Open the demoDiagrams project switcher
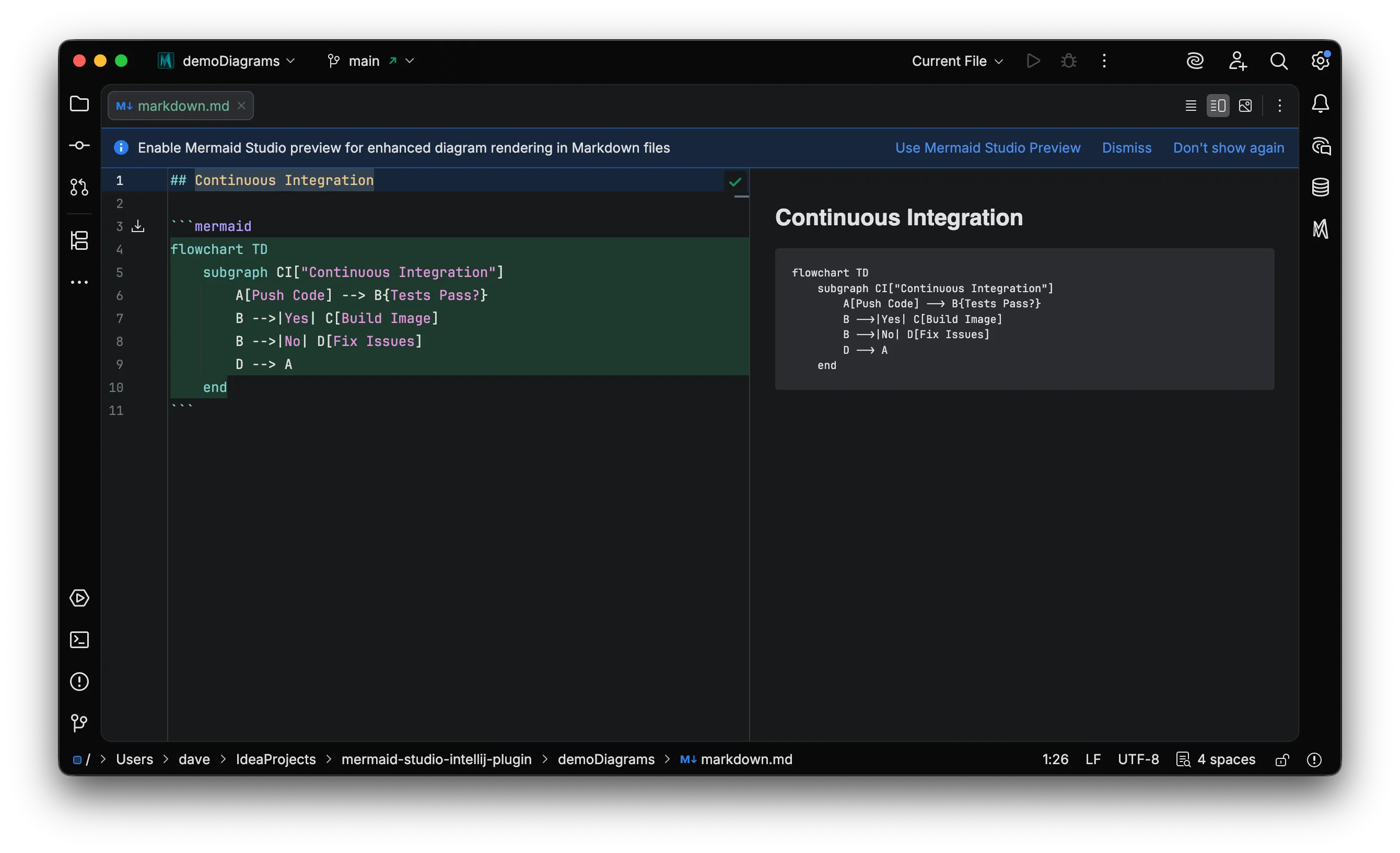Viewport: 1400px width, 853px height. click(x=226, y=60)
